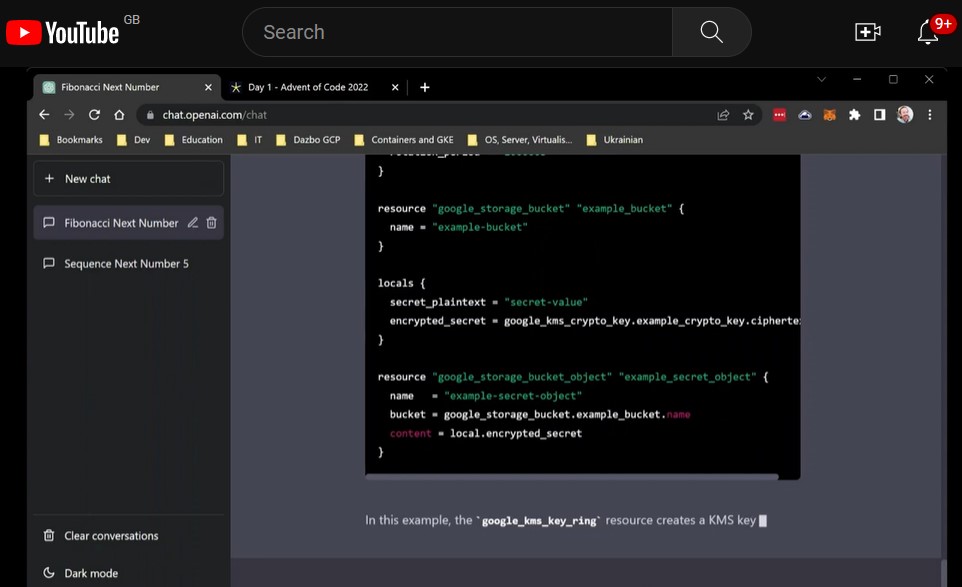Toggle the Chrome side panel icon

879,115
